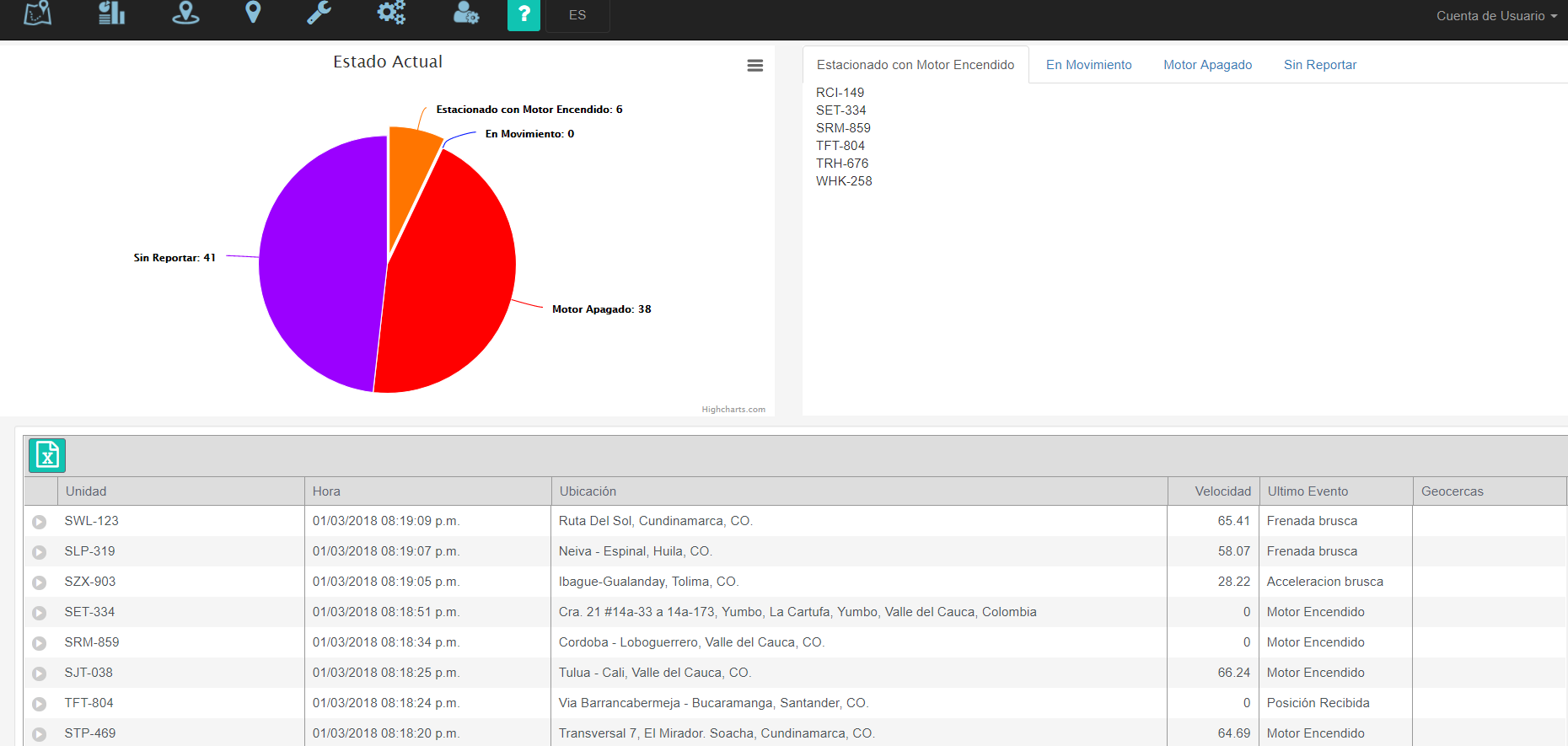Click the geofence location marker icon
Viewport: 1568px width, 746px height.
(185, 13)
